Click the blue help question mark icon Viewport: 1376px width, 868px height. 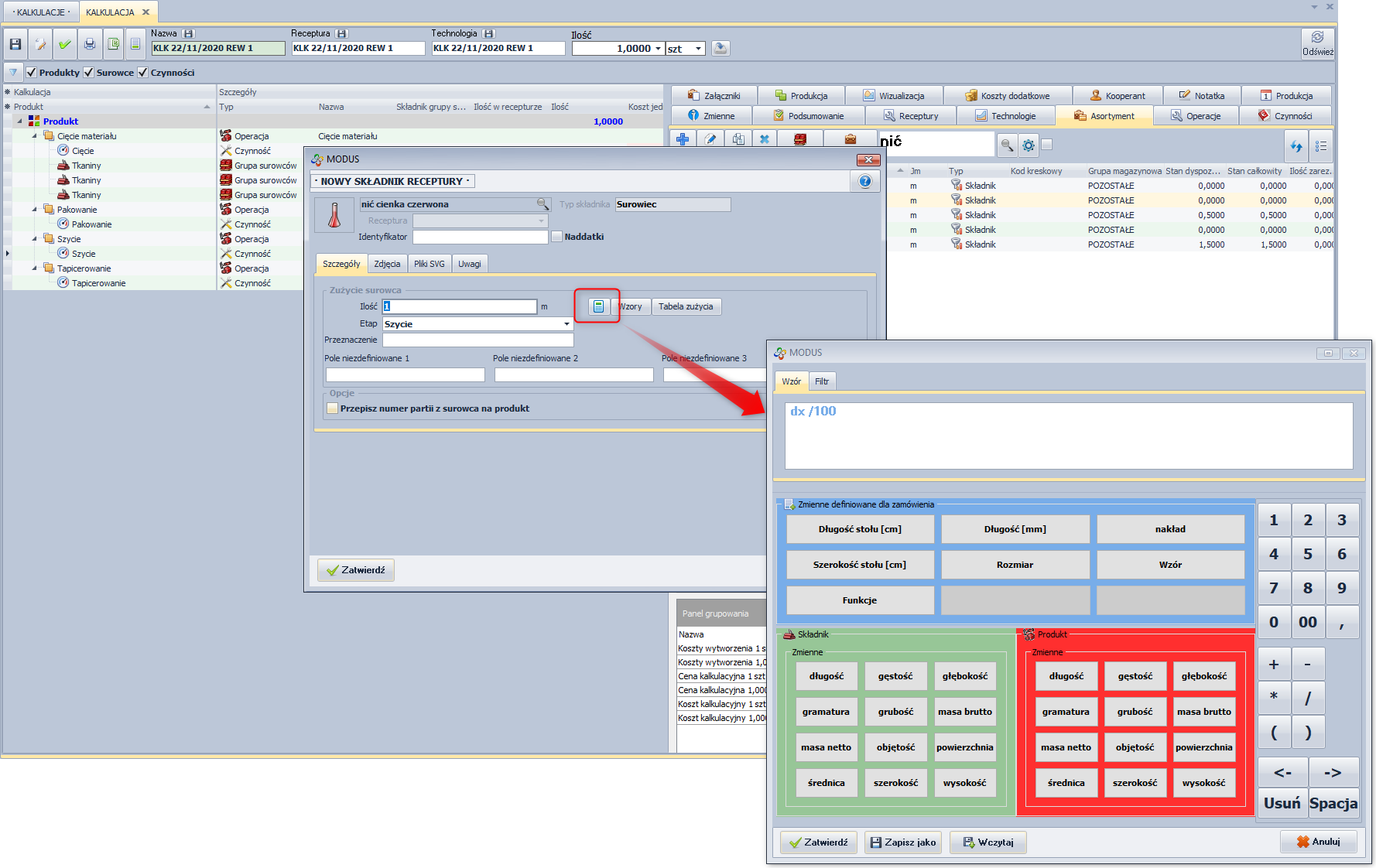[865, 181]
